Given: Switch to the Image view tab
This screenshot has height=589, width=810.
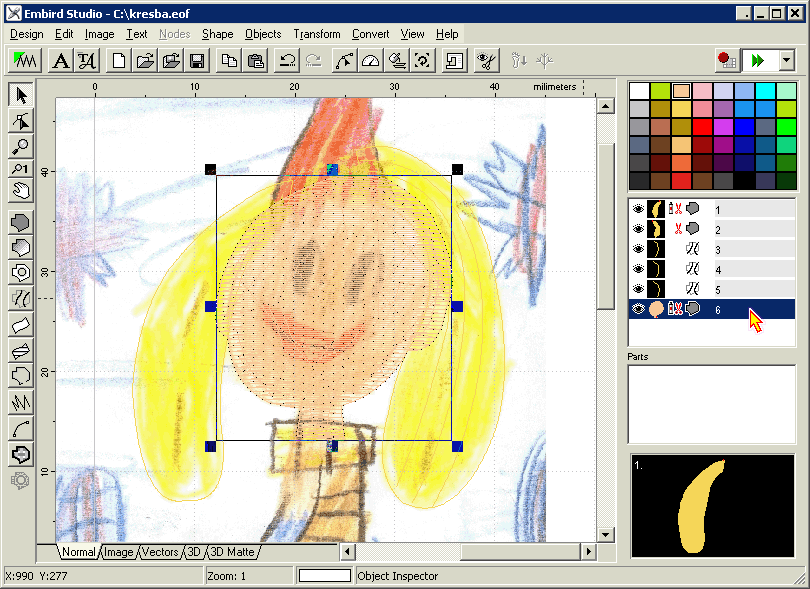Looking at the screenshot, I should pos(118,552).
